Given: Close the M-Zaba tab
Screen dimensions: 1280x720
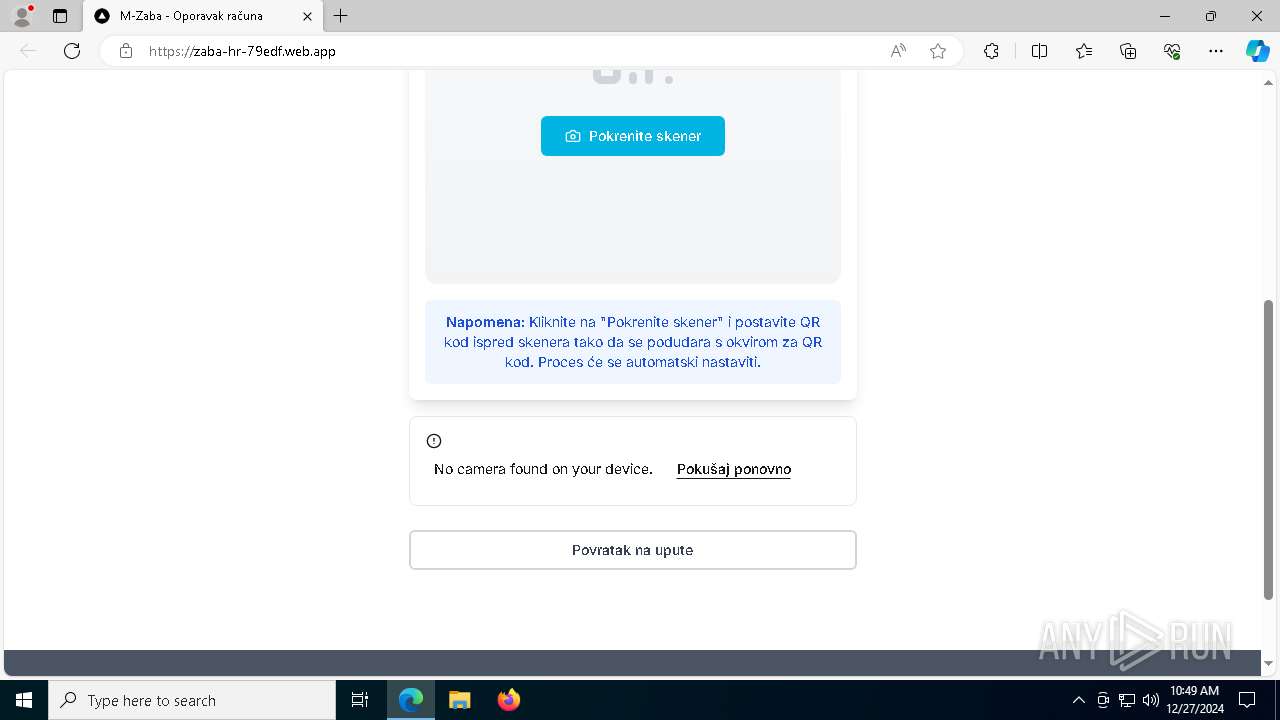Looking at the screenshot, I should (307, 16).
